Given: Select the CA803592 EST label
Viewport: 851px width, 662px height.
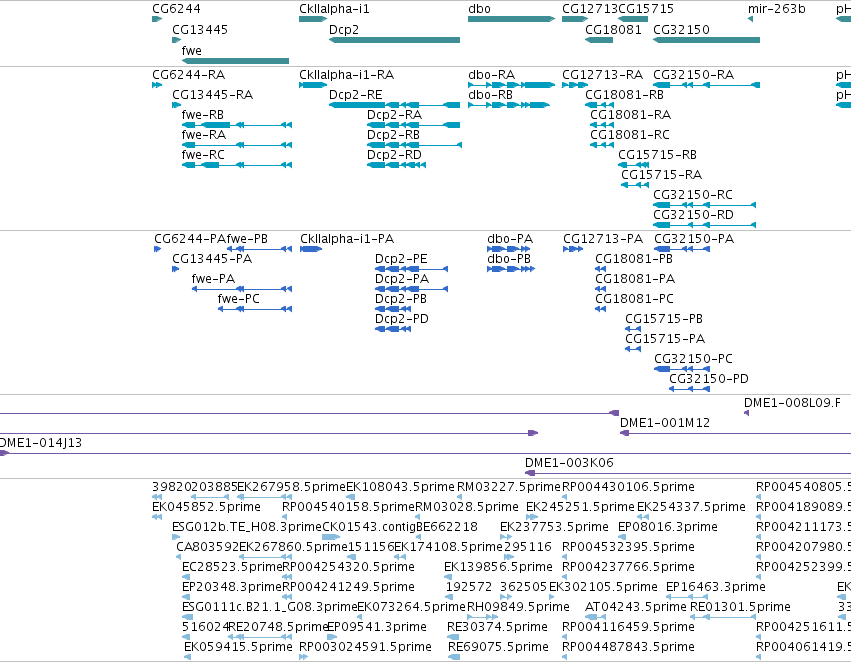Looking at the screenshot, I should [207, 547].
